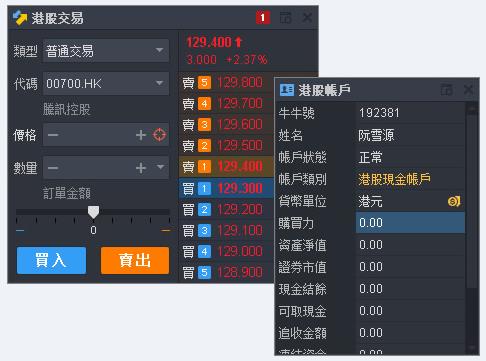Click the 買入 buy button
Image resolution: width=486 pixels, height=361 pixels.
(x=51, y=260)
